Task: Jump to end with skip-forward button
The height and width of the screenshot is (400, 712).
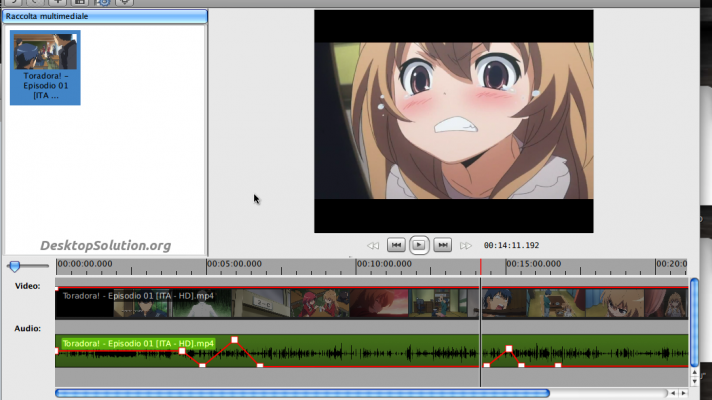Action: [x=442, y=245]
